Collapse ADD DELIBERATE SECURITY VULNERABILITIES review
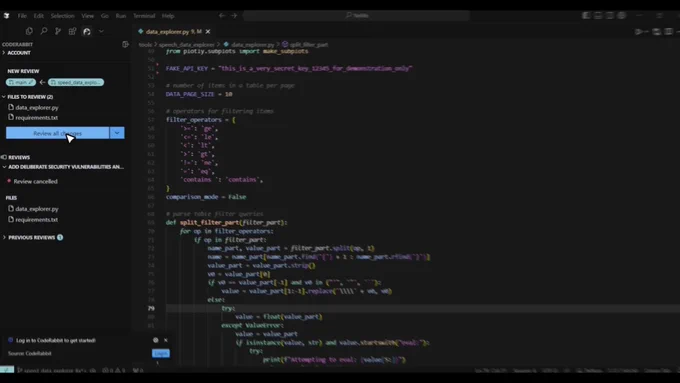 [x=63, y=167]
